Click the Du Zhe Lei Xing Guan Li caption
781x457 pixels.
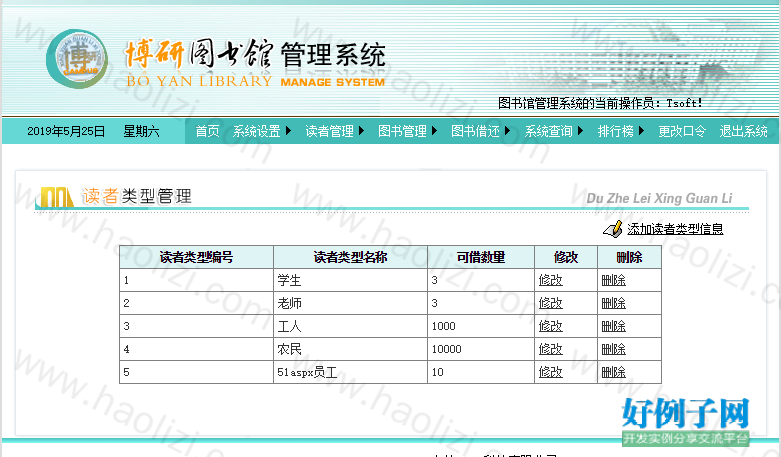point(659,198)
